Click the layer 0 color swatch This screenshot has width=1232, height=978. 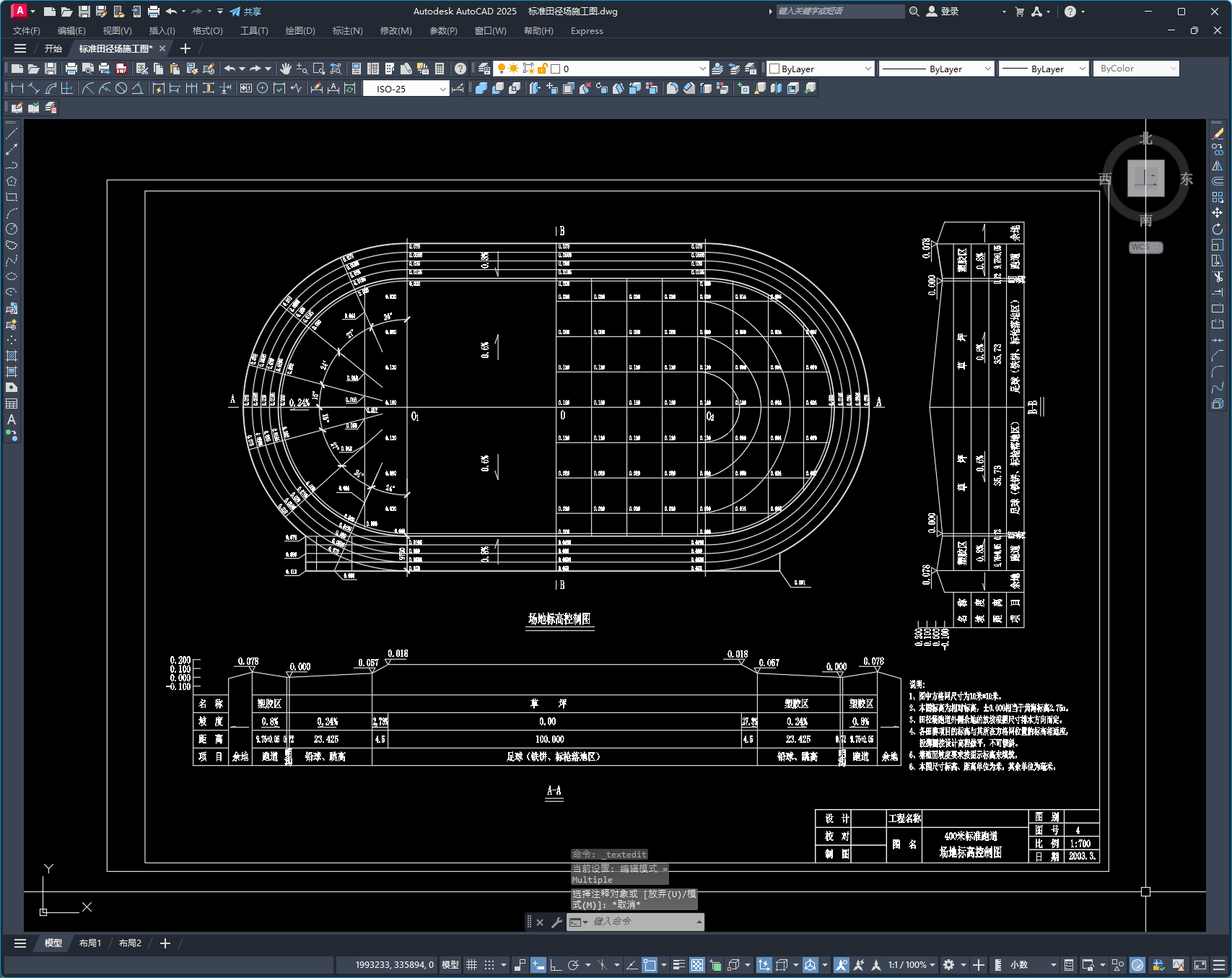tap(556, 69)
